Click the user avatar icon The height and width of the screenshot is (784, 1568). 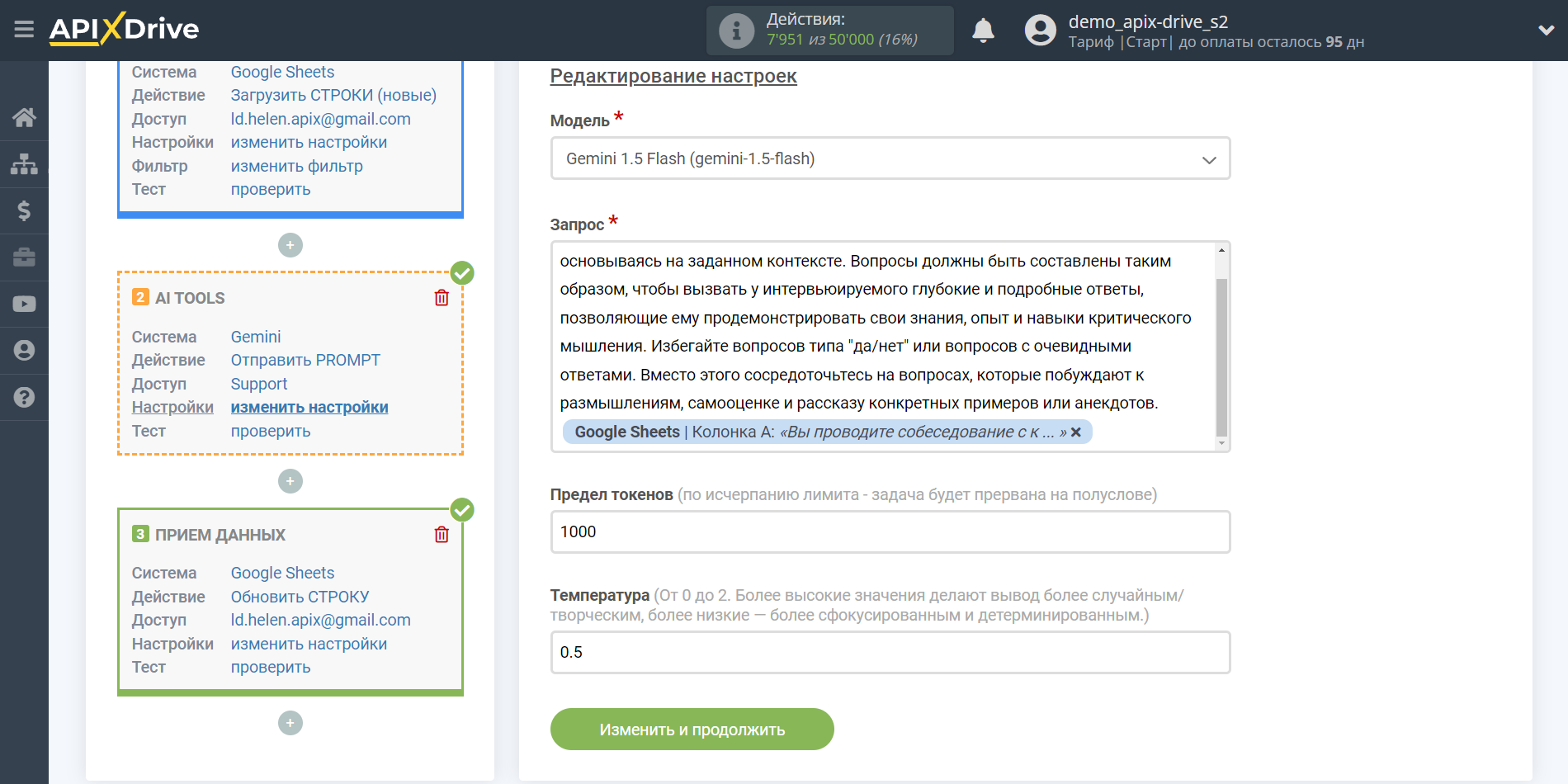[1040, 31]
